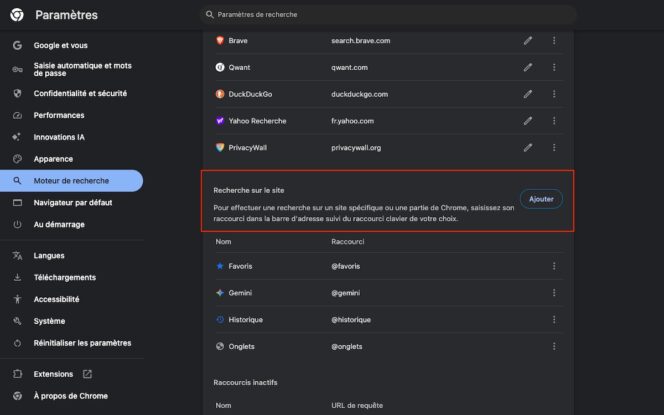Click the search field Paramètres de recherche
This screenshot has height=415, width=664.
pos(388,14)
